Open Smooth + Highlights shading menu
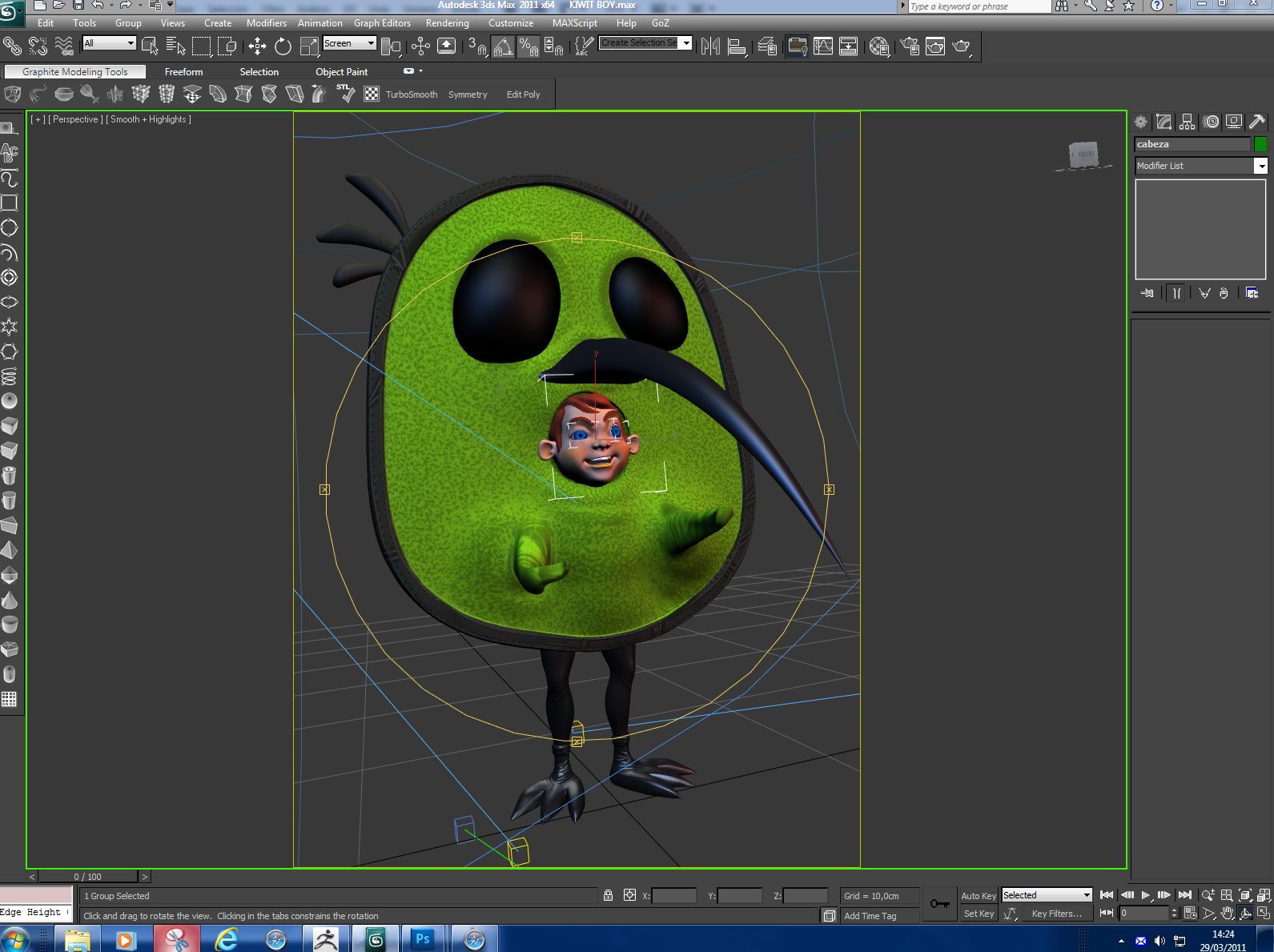 click(x=149, y=119)
